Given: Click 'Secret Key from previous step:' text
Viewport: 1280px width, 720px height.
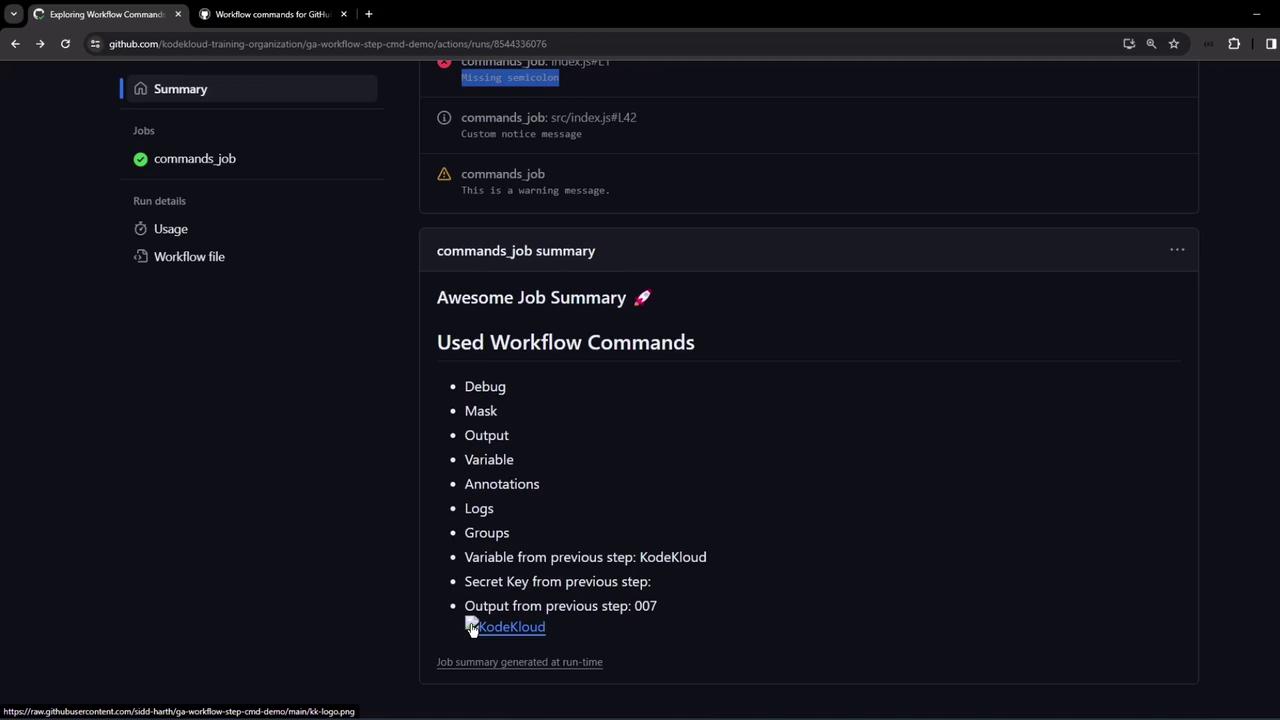Looking at the screenshot, I should (558, 582).
